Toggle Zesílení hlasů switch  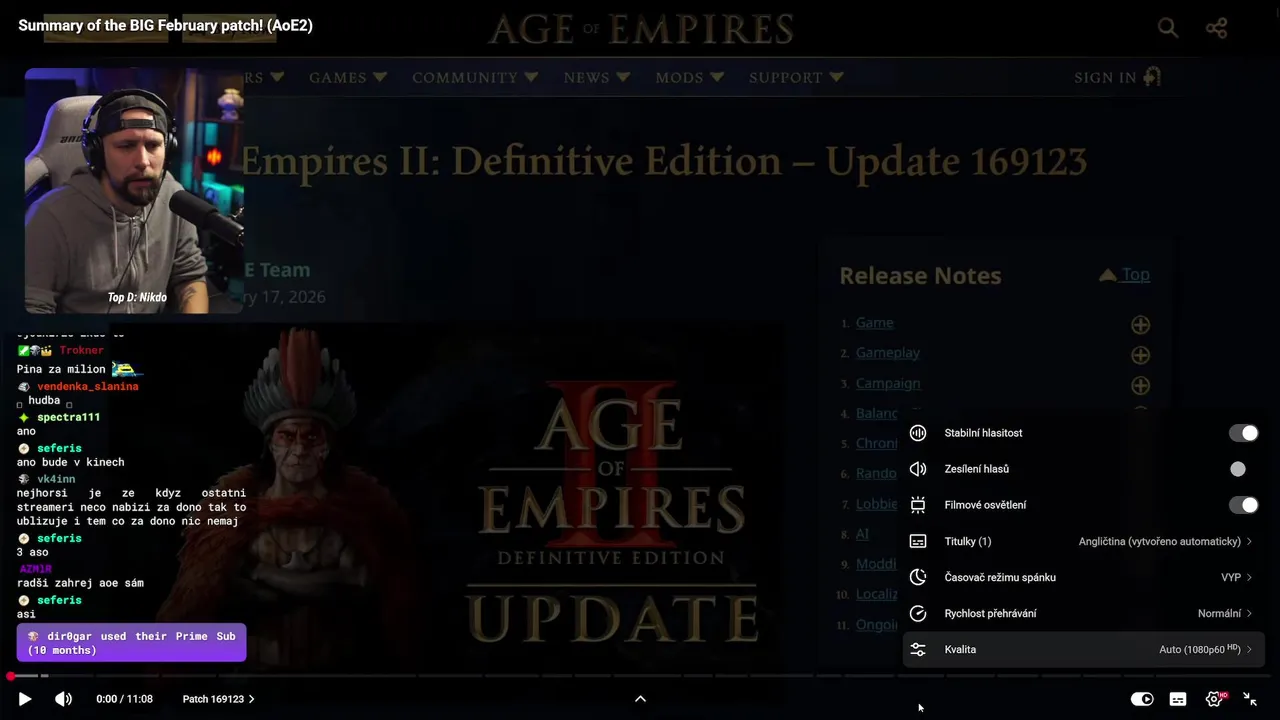coord(1243,469)
